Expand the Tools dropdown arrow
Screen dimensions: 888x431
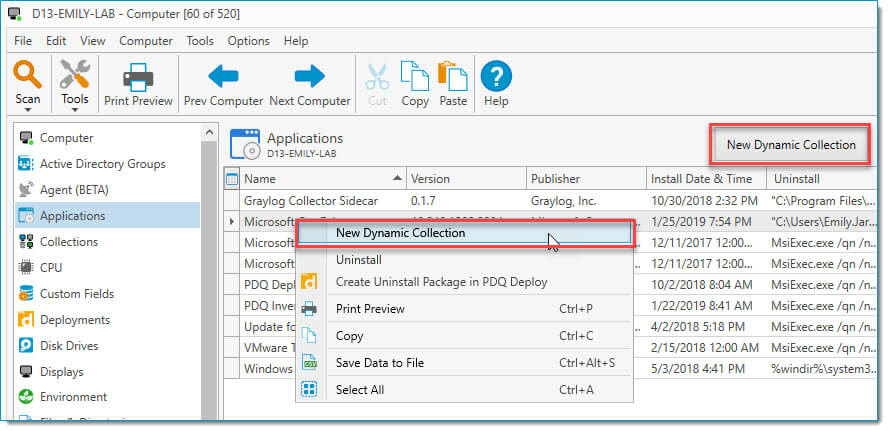tap(75, 110)
